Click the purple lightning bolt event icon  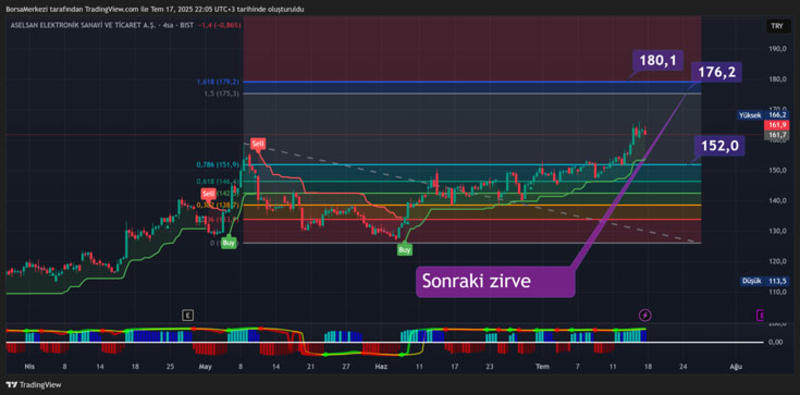pyautogui.click(x=645, y=315)
